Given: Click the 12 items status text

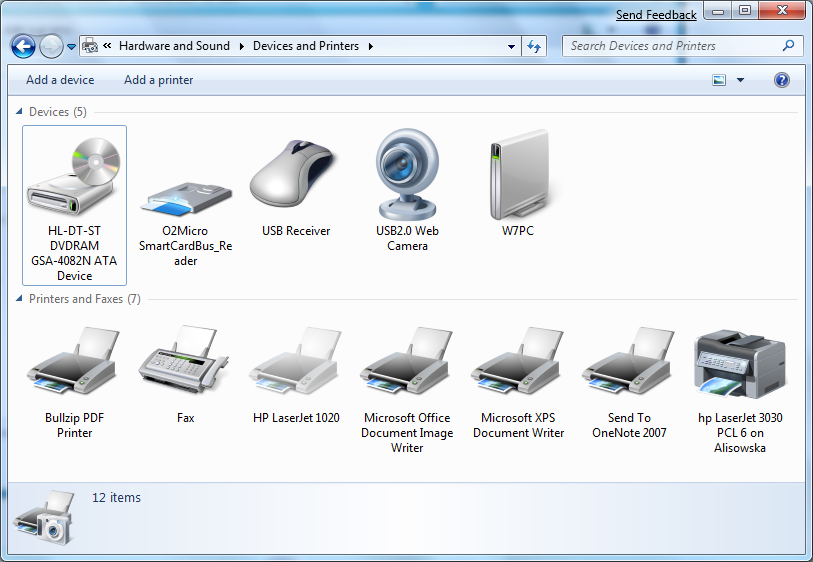Looking at the screenshot, I should (117, 497).
